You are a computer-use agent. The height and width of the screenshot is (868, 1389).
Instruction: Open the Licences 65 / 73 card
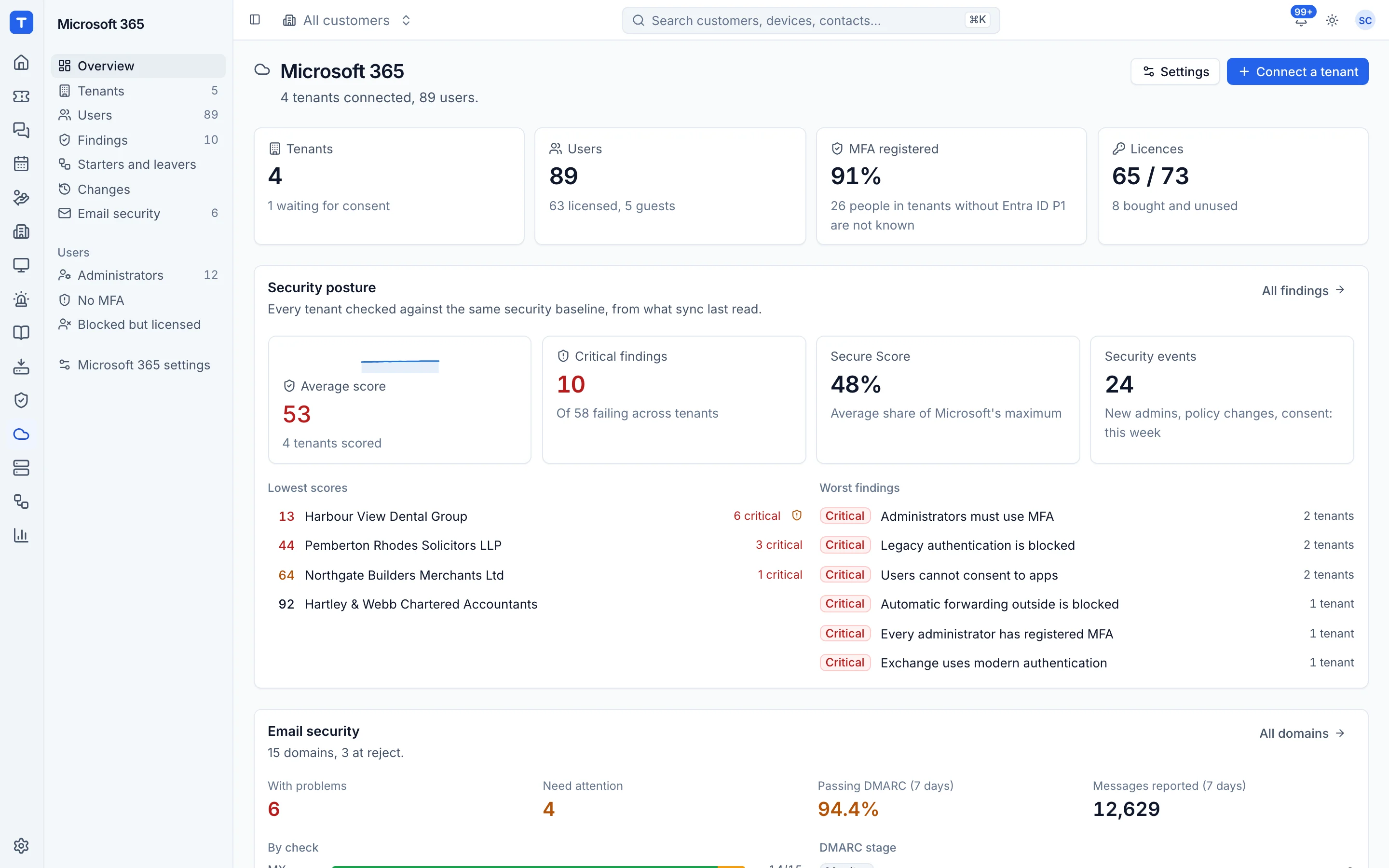tap(1233, 186)
